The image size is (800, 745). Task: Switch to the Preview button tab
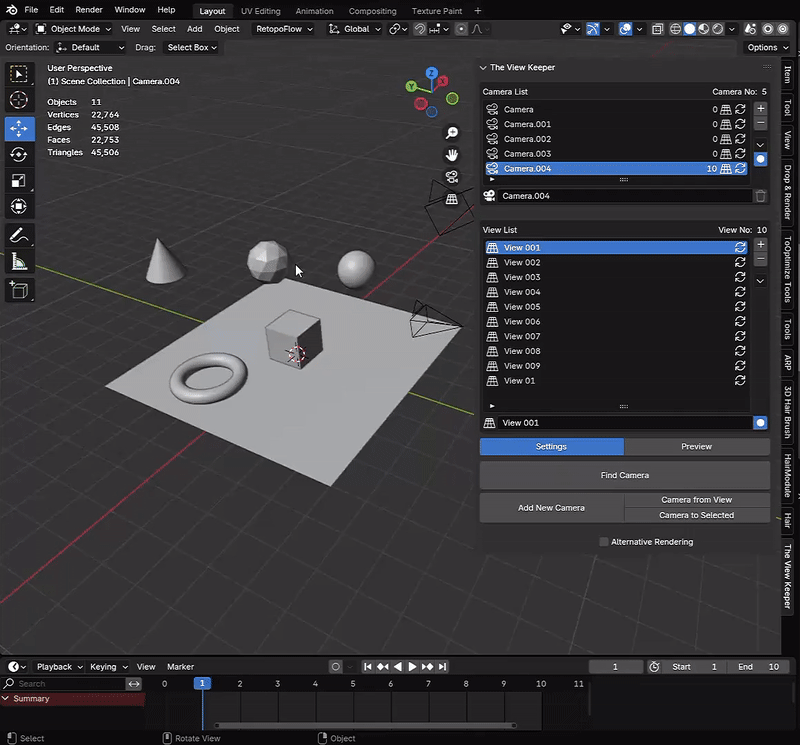696,446
